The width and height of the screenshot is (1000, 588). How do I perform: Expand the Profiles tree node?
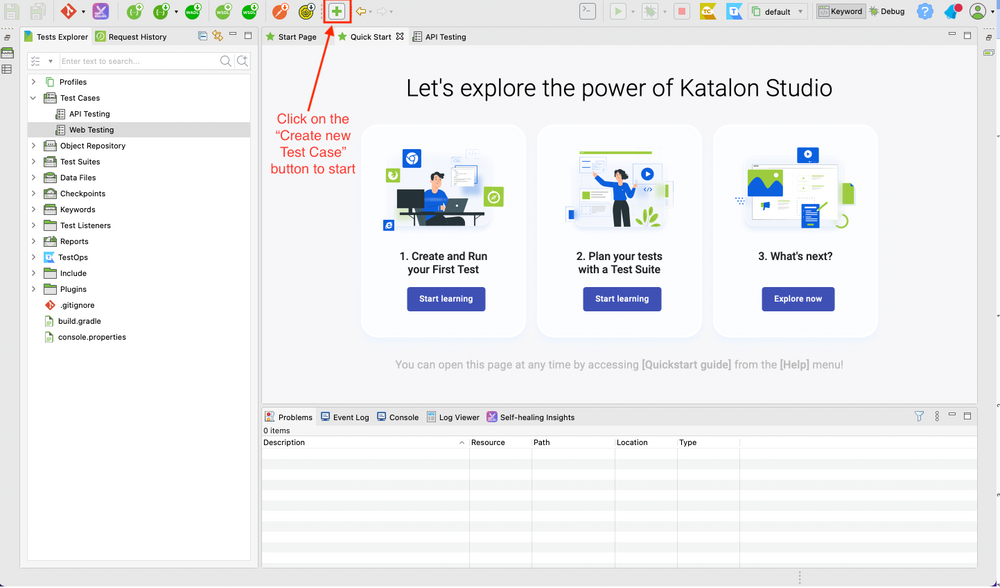32,81
